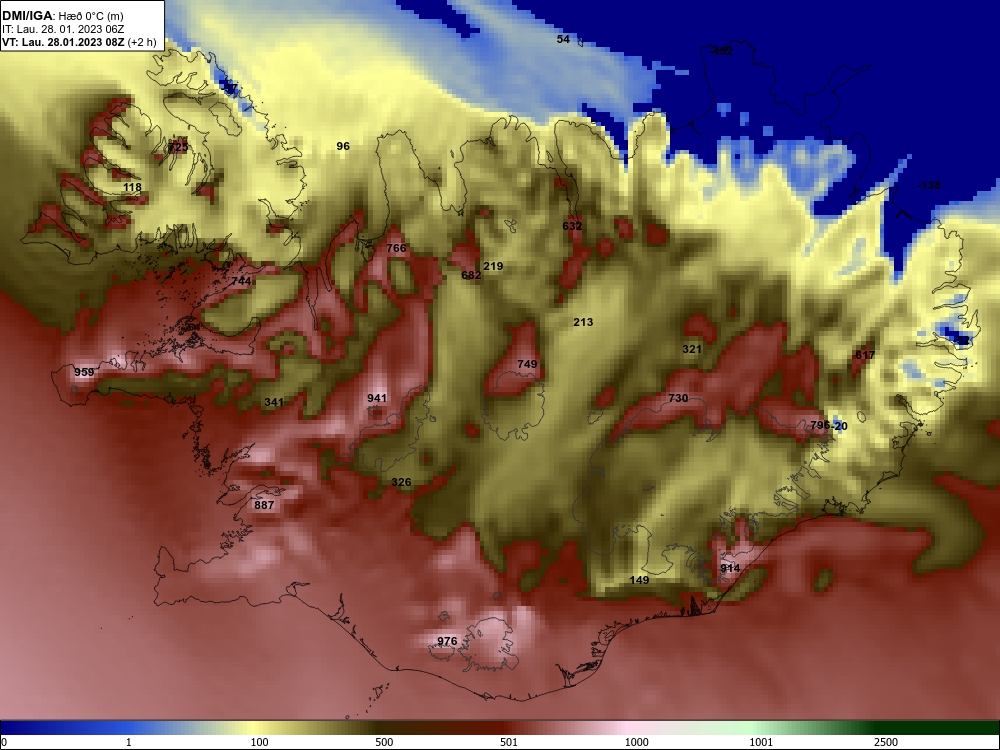Click the map value 149
The height and width of the screenshot is (750, 1000).
(x=639, y=580)
